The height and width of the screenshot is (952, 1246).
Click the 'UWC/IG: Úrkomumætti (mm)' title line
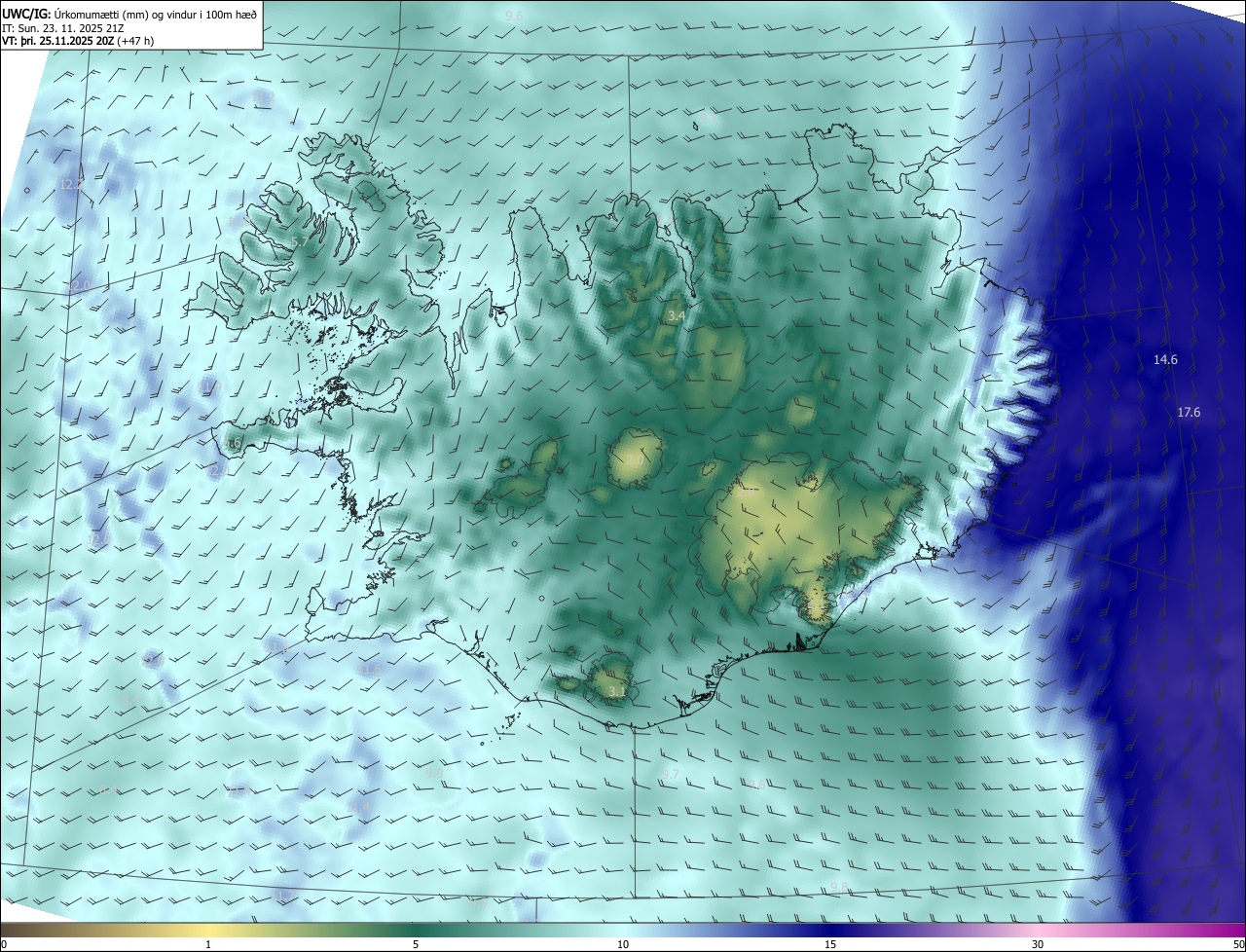tap(129, 13)
